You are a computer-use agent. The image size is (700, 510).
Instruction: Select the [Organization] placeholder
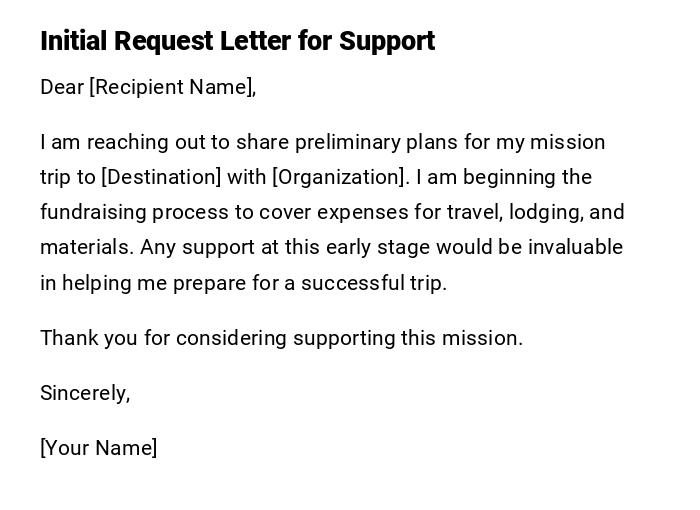pyautogui.click(x=340, y=177)
